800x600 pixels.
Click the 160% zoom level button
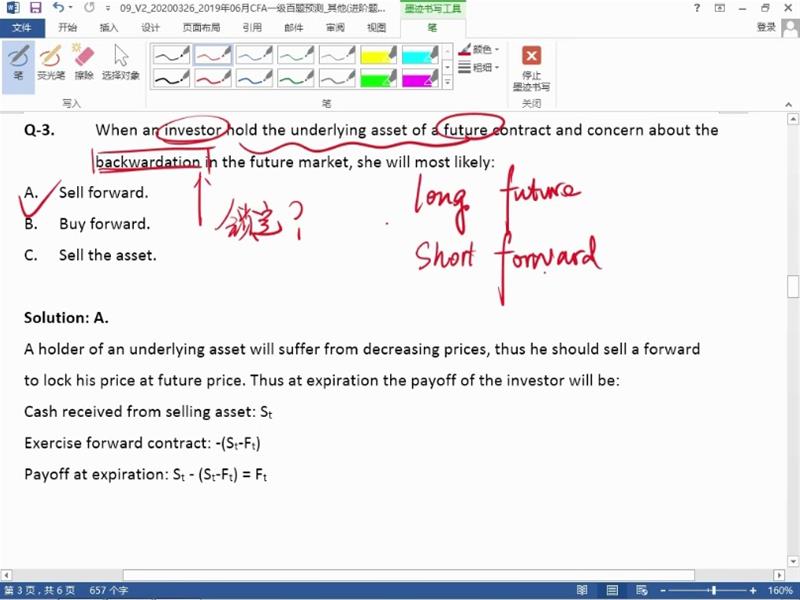tap(780, 591)
